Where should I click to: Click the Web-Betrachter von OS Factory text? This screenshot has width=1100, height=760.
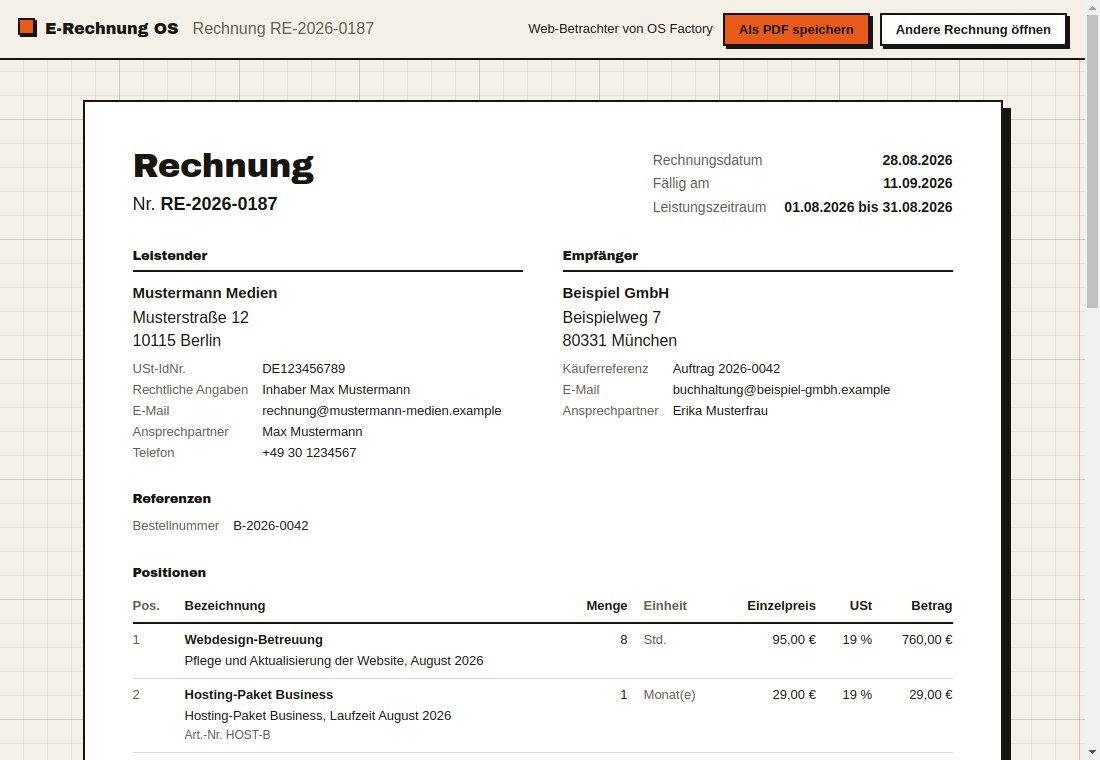620,29
